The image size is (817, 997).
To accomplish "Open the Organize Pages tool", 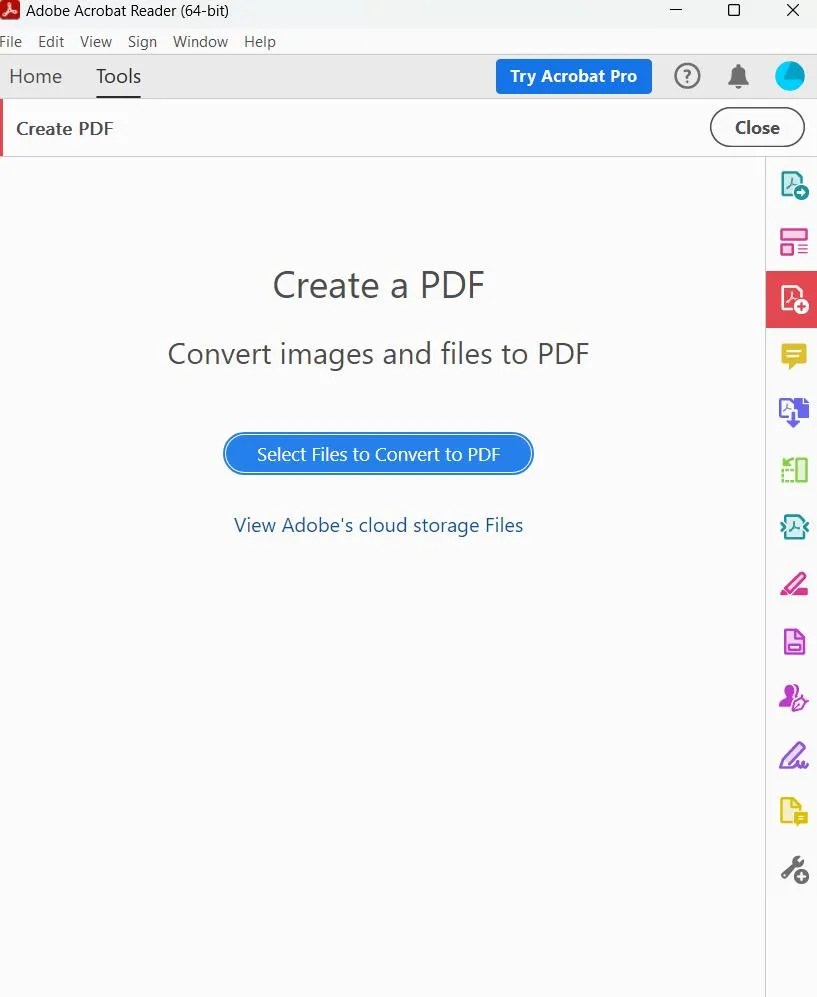I will pos(791,468).
